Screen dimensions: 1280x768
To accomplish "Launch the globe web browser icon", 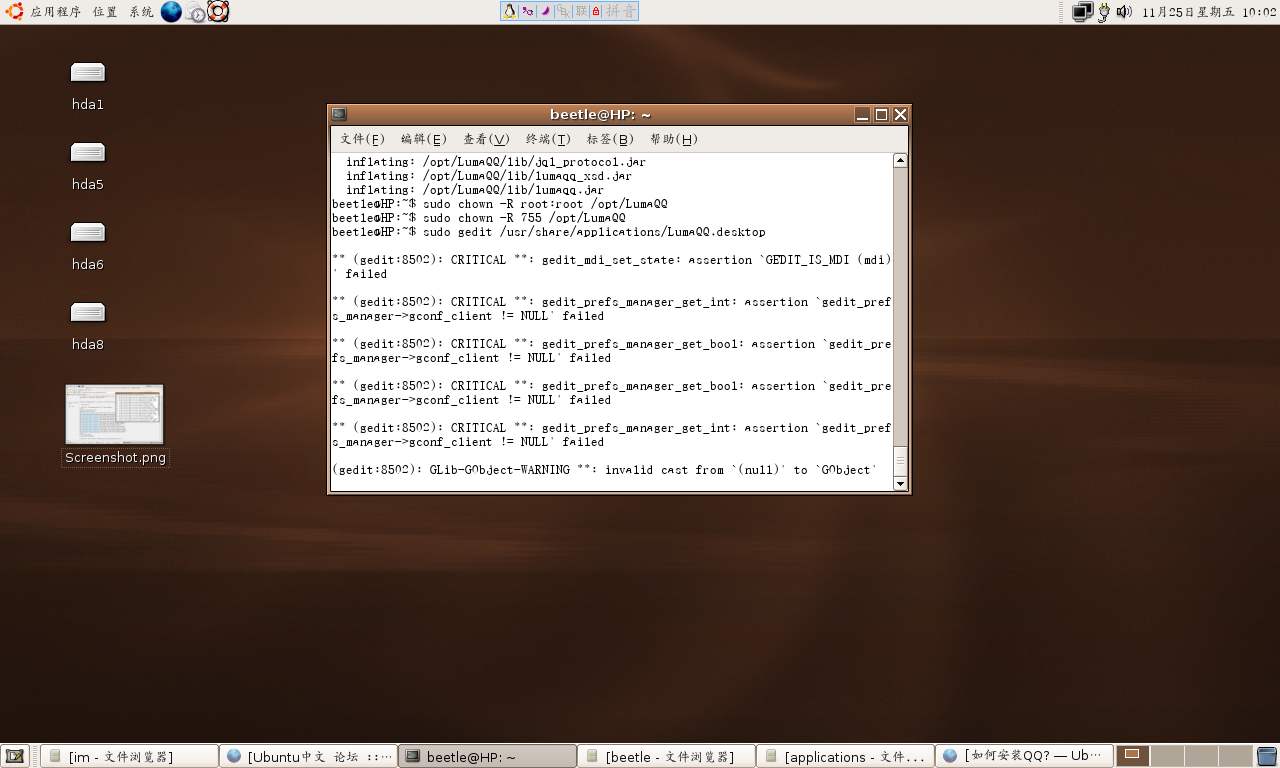I will pyautogui.click(x=171, y=12).
